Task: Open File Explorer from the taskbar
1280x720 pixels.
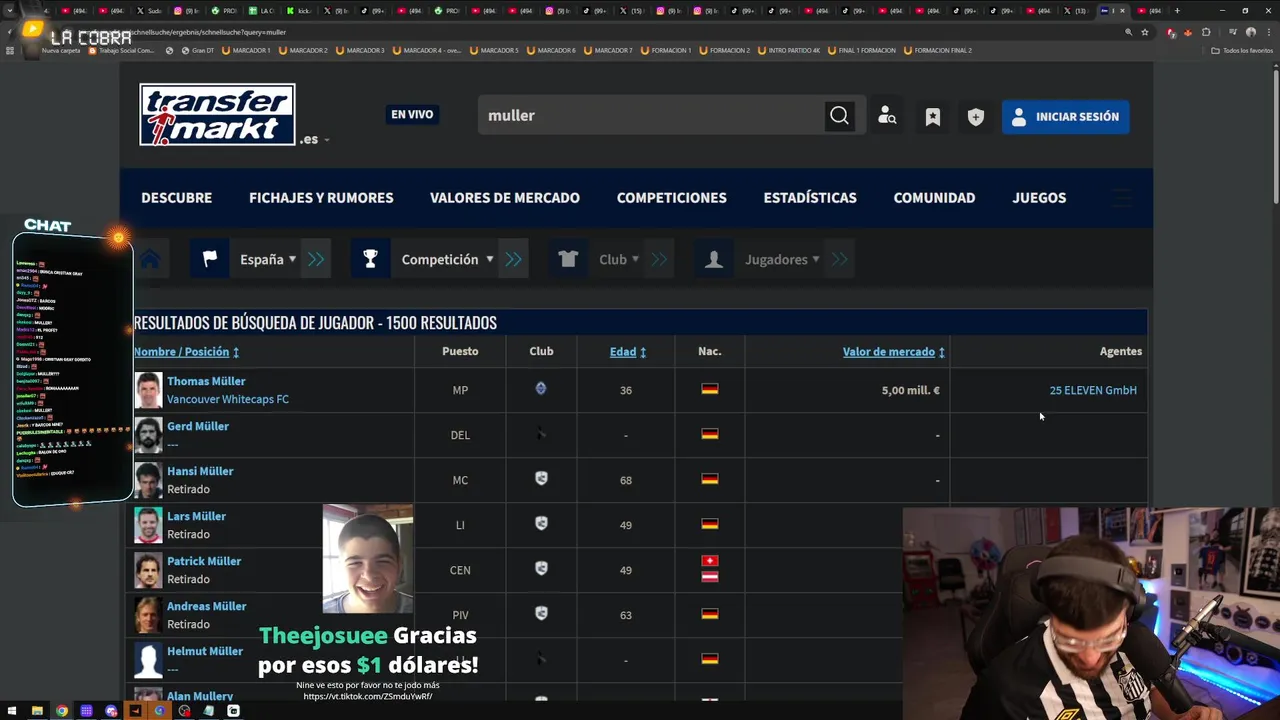Action: [x=37, y=711]
